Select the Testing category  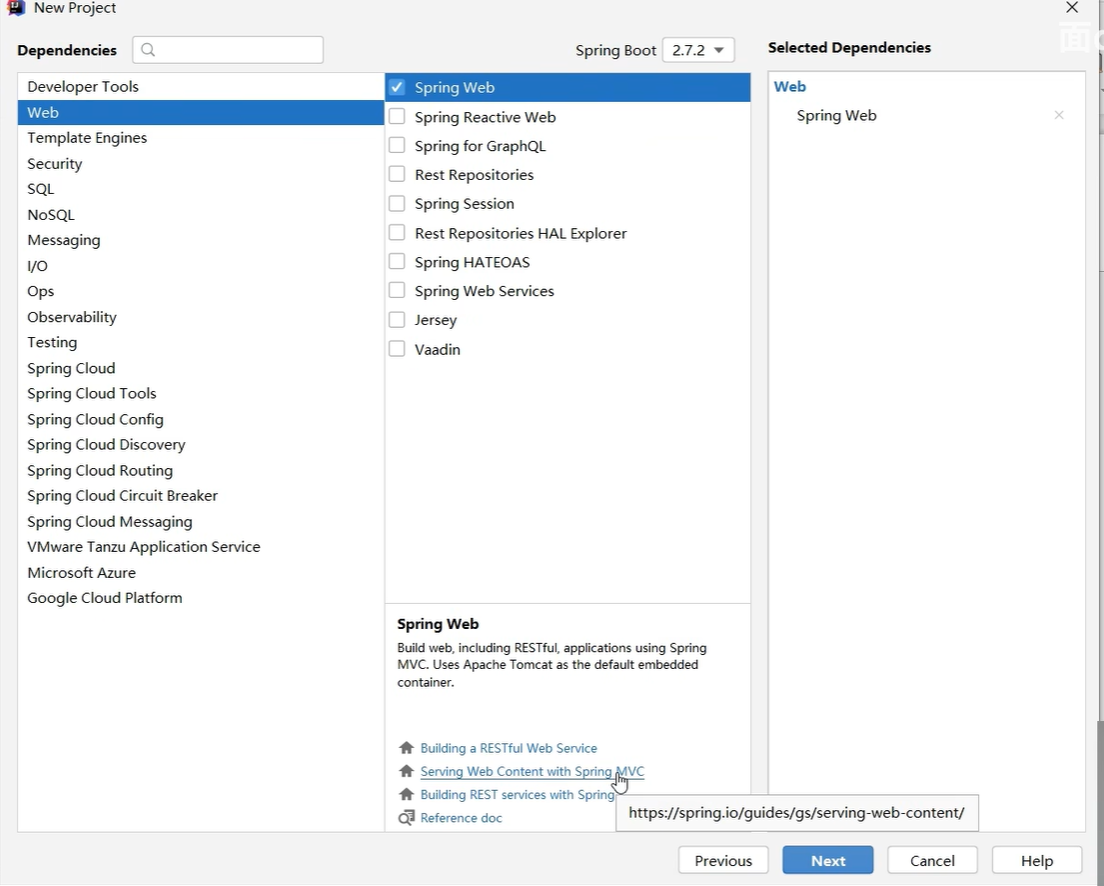(x=201, y=342)
